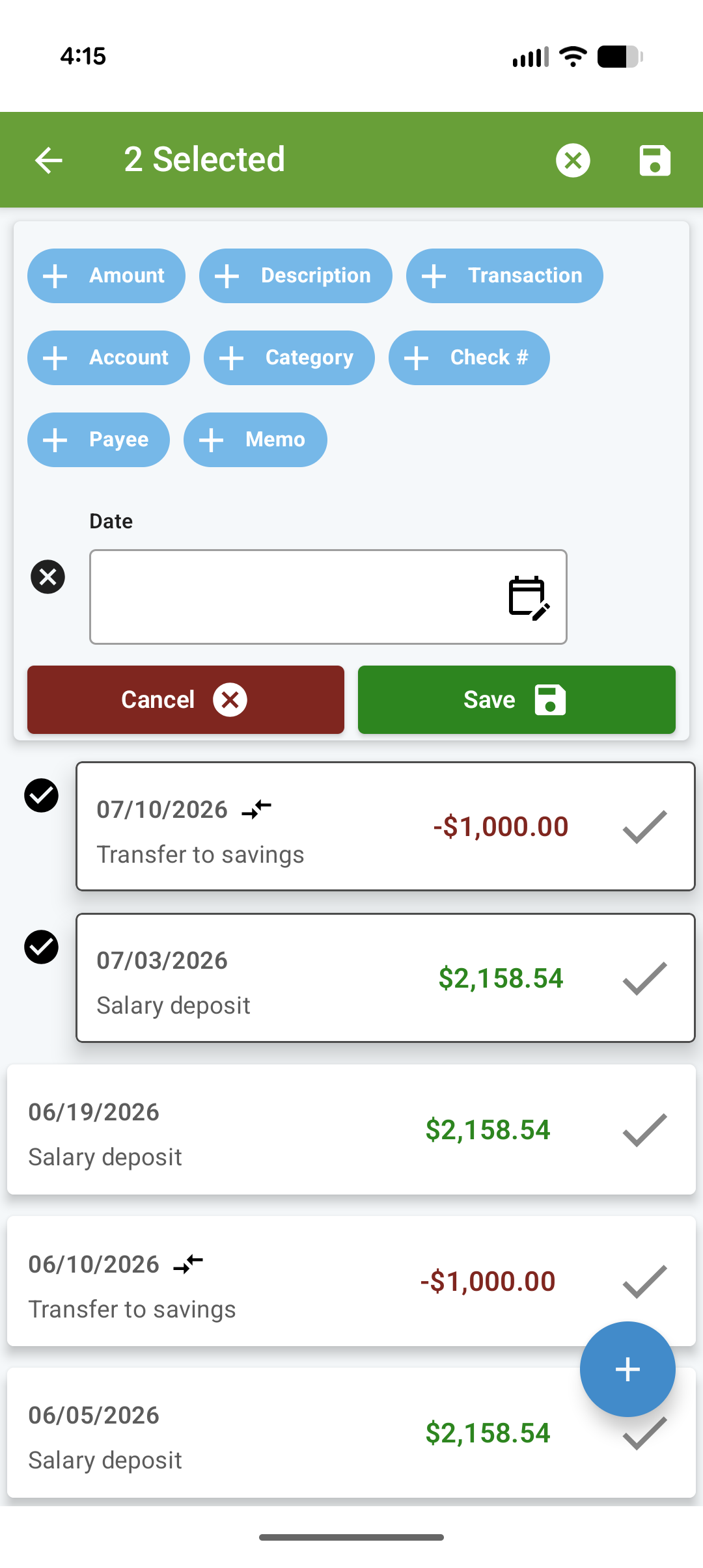
Task: Click the green Save button
Action: pyautogui.click(x=517, y=699)
